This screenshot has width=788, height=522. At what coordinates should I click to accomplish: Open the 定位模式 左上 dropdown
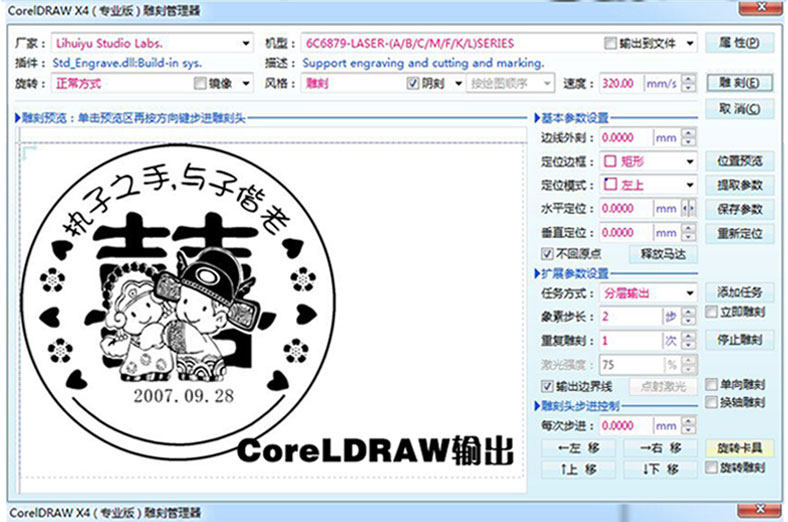648,185
